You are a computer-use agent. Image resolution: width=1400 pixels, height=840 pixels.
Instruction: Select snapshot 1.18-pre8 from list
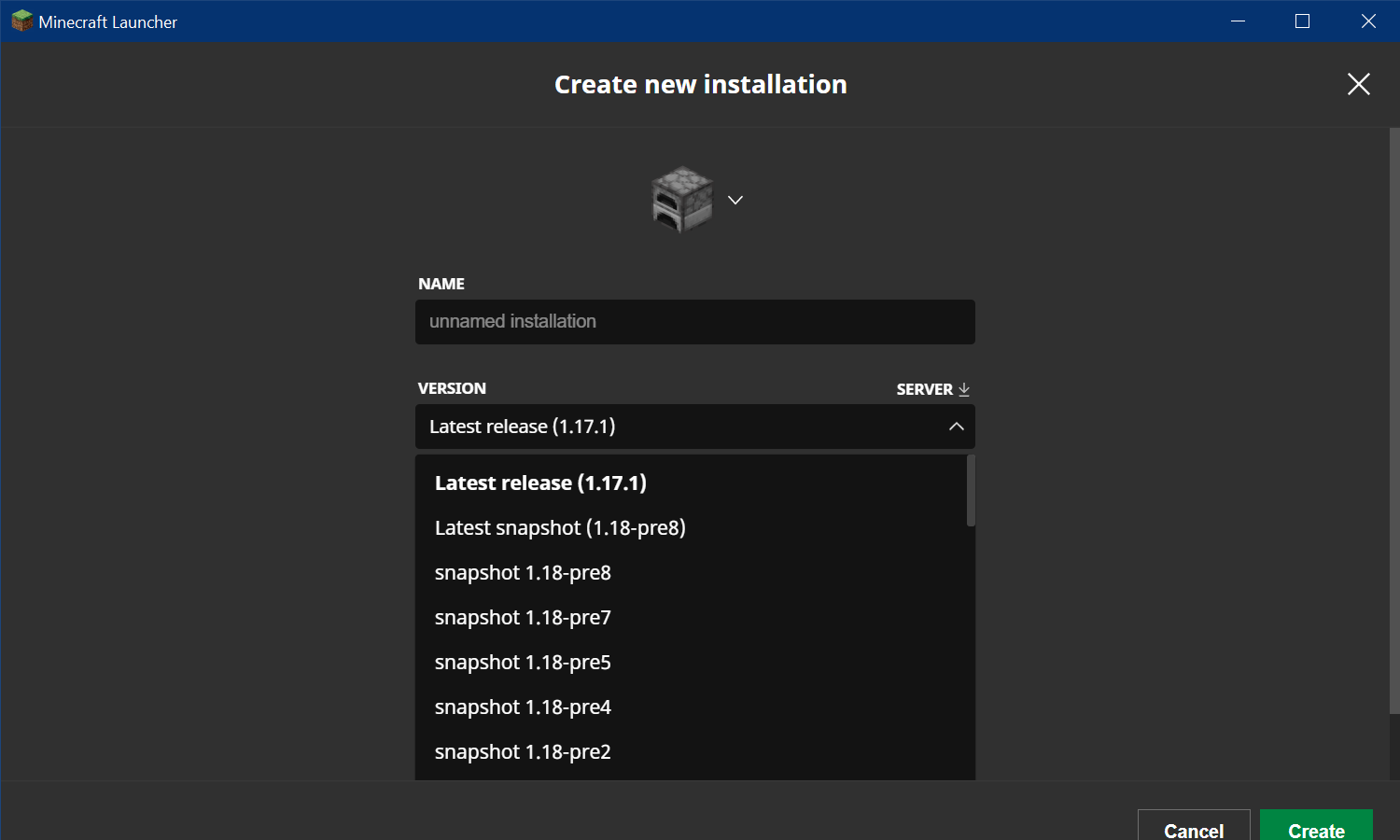pos(523,572)
